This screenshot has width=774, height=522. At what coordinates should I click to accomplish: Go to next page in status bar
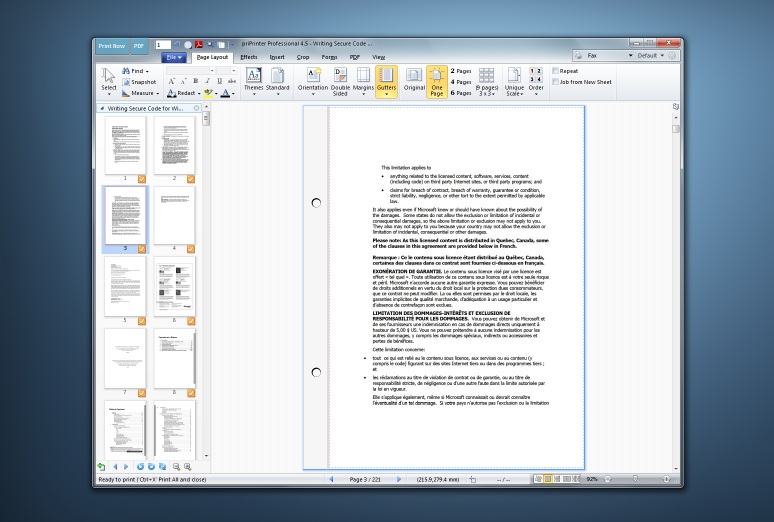pyautogui.click(x=399, y=479)
